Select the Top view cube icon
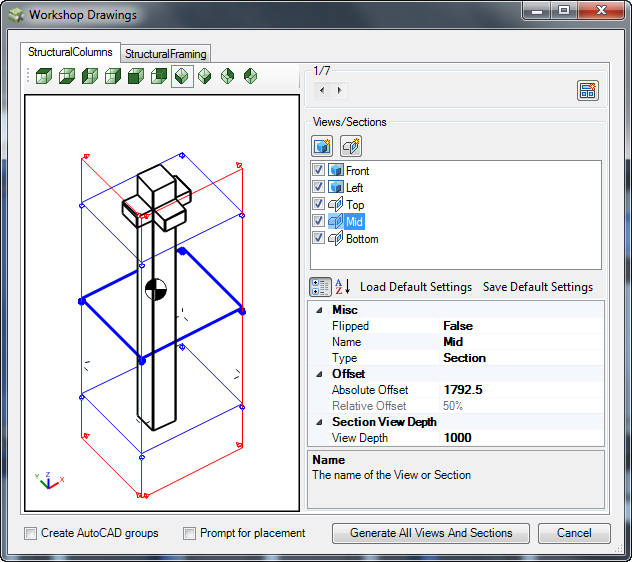The image size is (632, 562). (44, 76)
